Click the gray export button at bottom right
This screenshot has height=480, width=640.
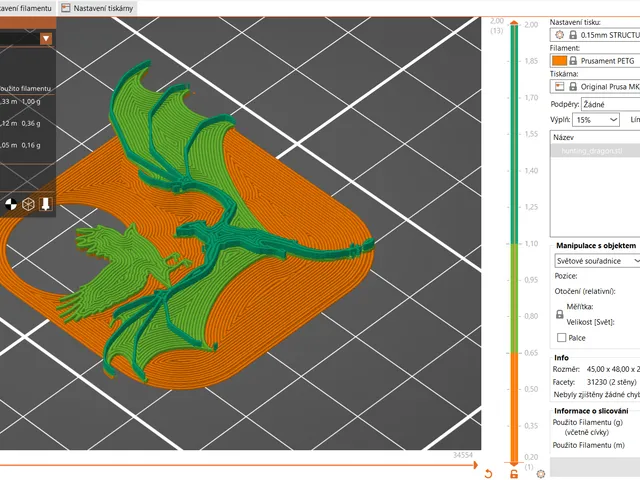point(595,466)
